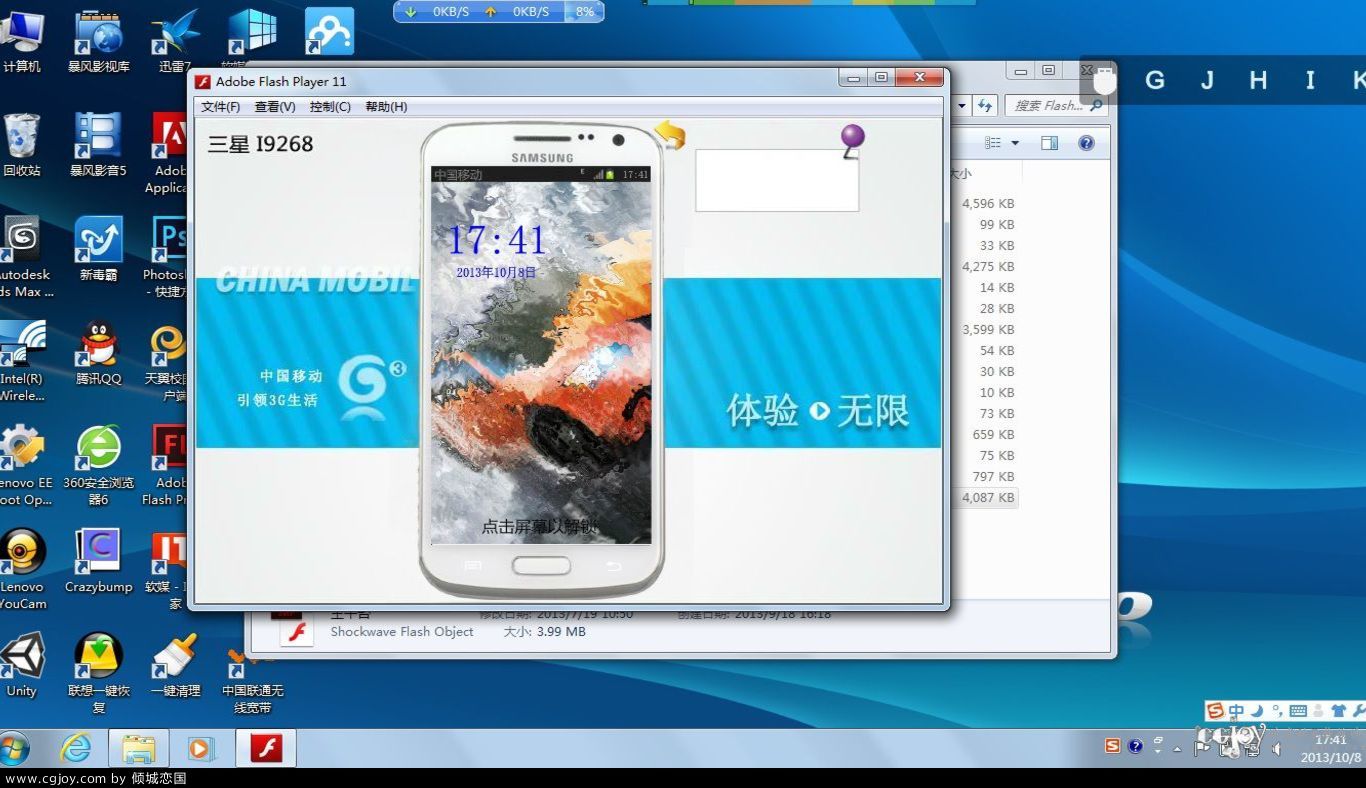Viewport: 1366px width, 788px height.
Task: Open the 控制(C) menu in Flash Player
Action: pos(330,107)
